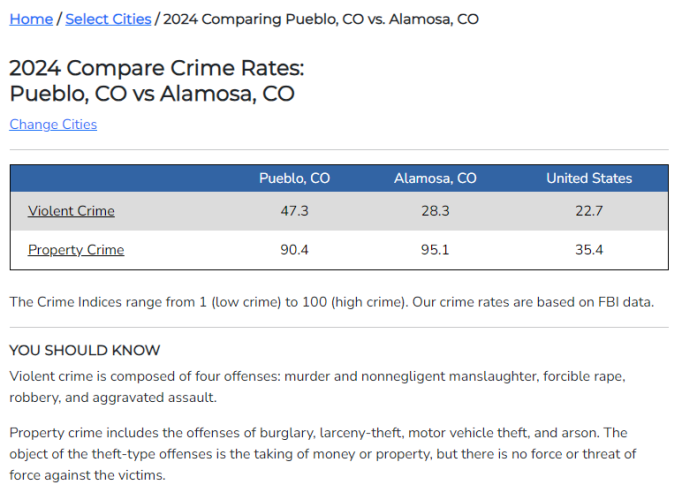Click Pueblo property crime value 90.4

click(x=294, y=250)
